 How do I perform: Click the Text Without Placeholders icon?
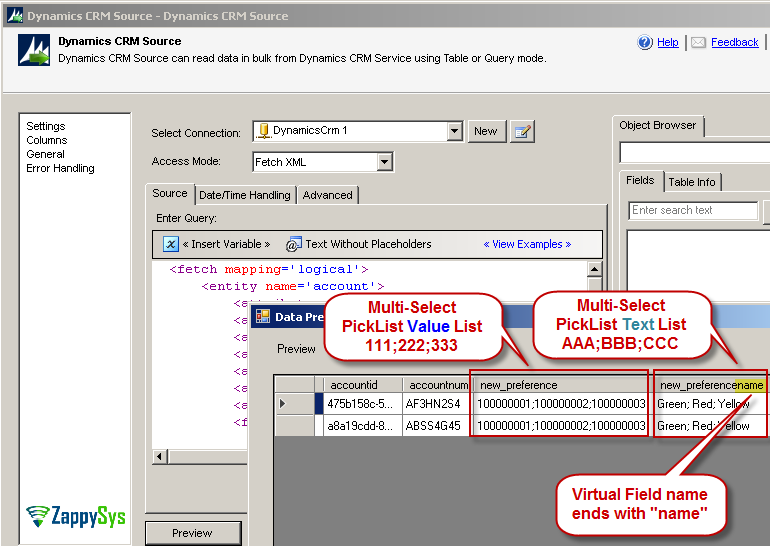pyautogui.click(x=293, y=244)
